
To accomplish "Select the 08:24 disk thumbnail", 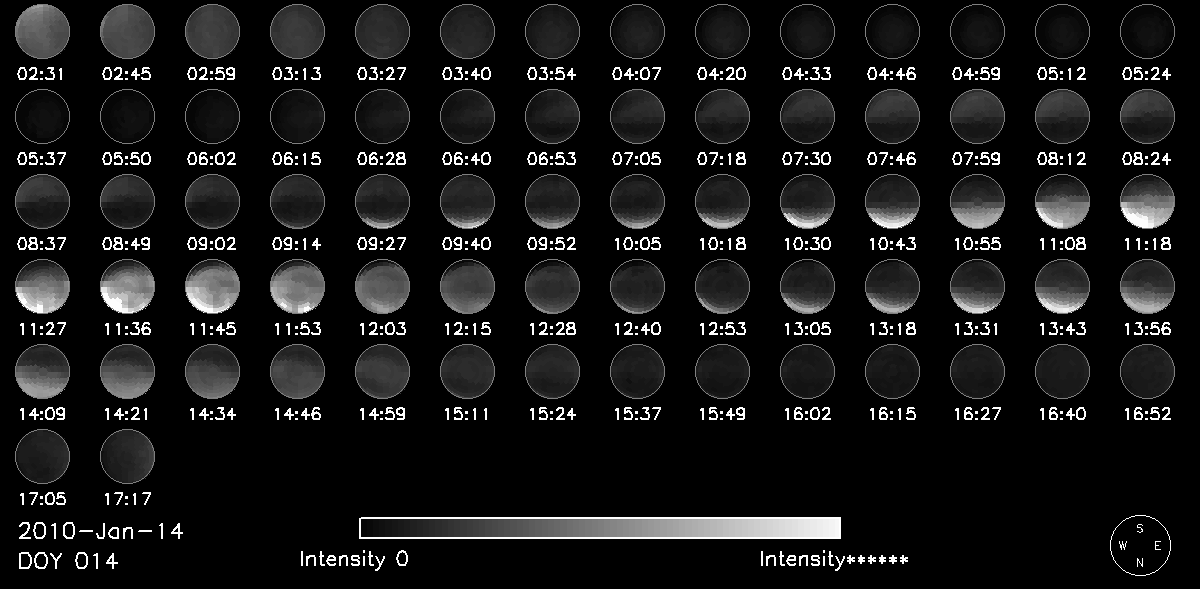I will pos(1147,117).
